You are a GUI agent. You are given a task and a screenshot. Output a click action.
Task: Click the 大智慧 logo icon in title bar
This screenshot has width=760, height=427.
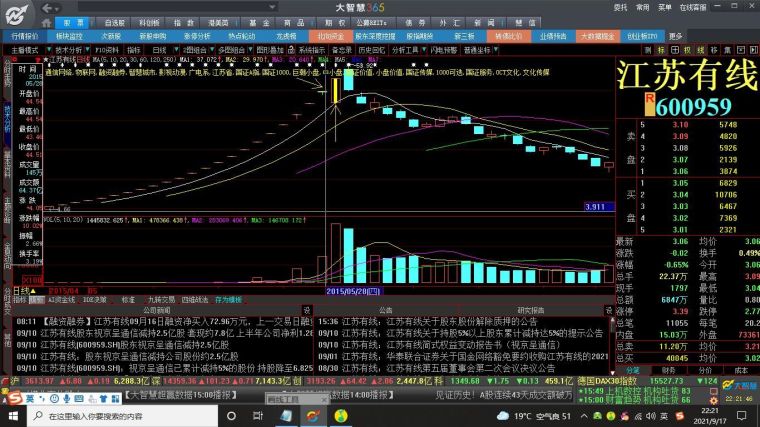click(16, 14)
